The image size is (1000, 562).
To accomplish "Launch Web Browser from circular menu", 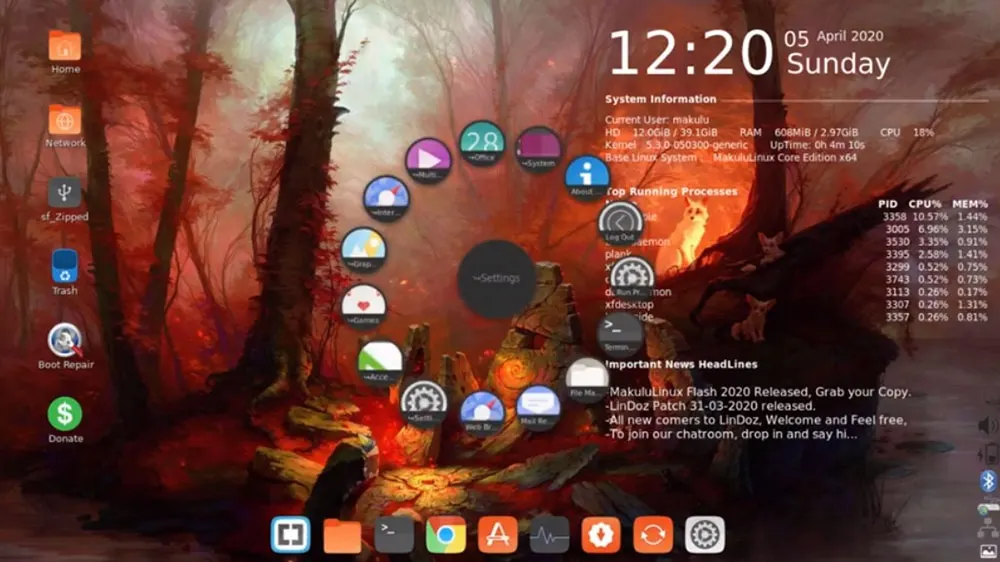I will [x=482, y=412].
